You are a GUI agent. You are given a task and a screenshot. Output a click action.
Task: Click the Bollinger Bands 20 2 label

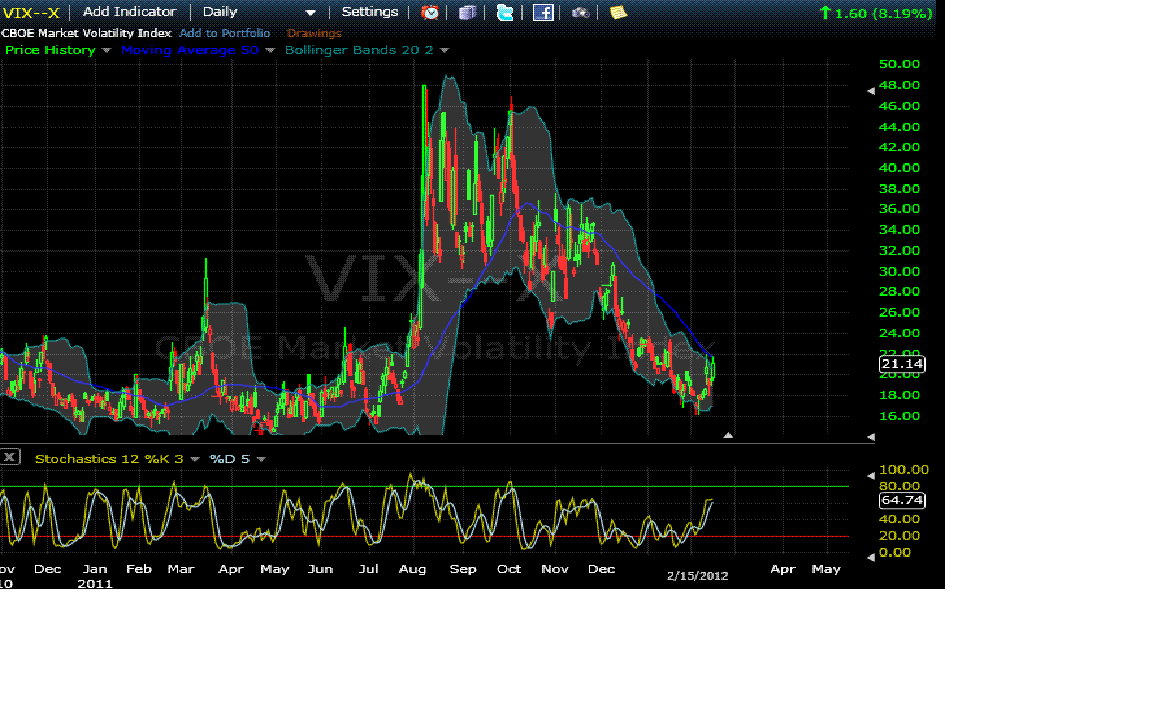pyautogui.click(x=359, y=50)
